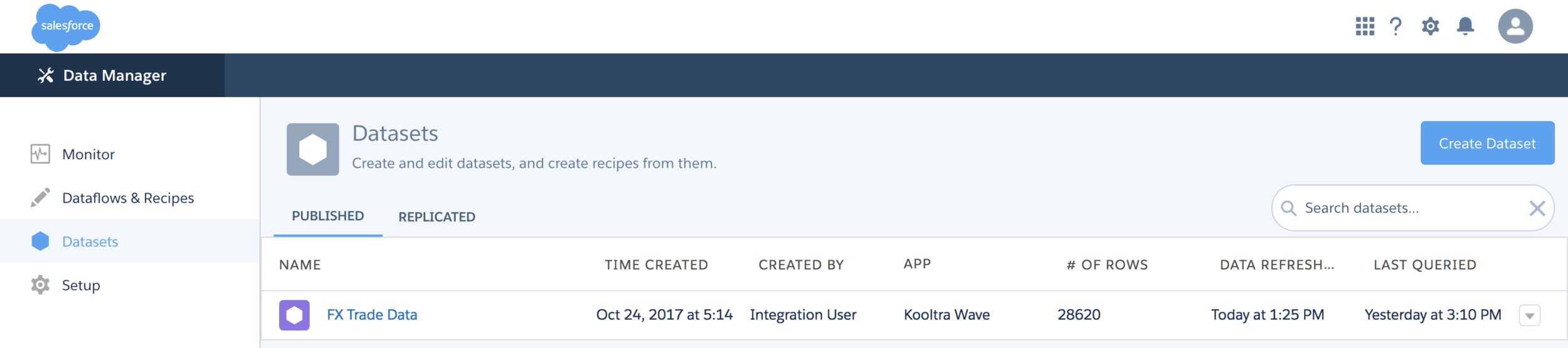The width and height of the screenshot is (1568, 348).
Task: Click the Datasets page heading
Action: pyautogui.click(x=395, y=134)
